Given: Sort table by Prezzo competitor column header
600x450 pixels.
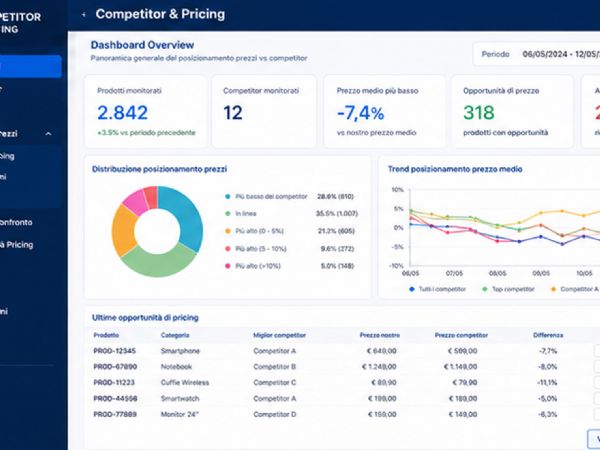Looking at the screenshot, I should click(x=461, y=335).
